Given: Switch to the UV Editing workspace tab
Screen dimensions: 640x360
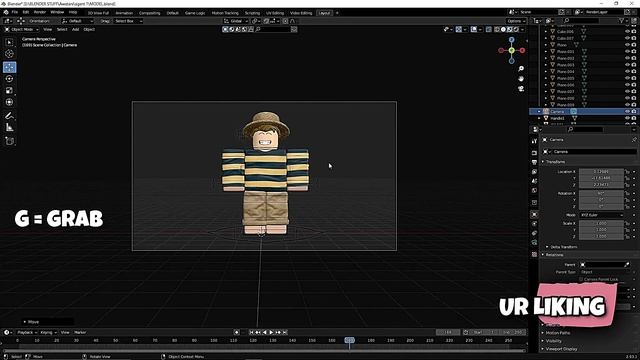Looking at the screenshot, I should tap(275, 13).
